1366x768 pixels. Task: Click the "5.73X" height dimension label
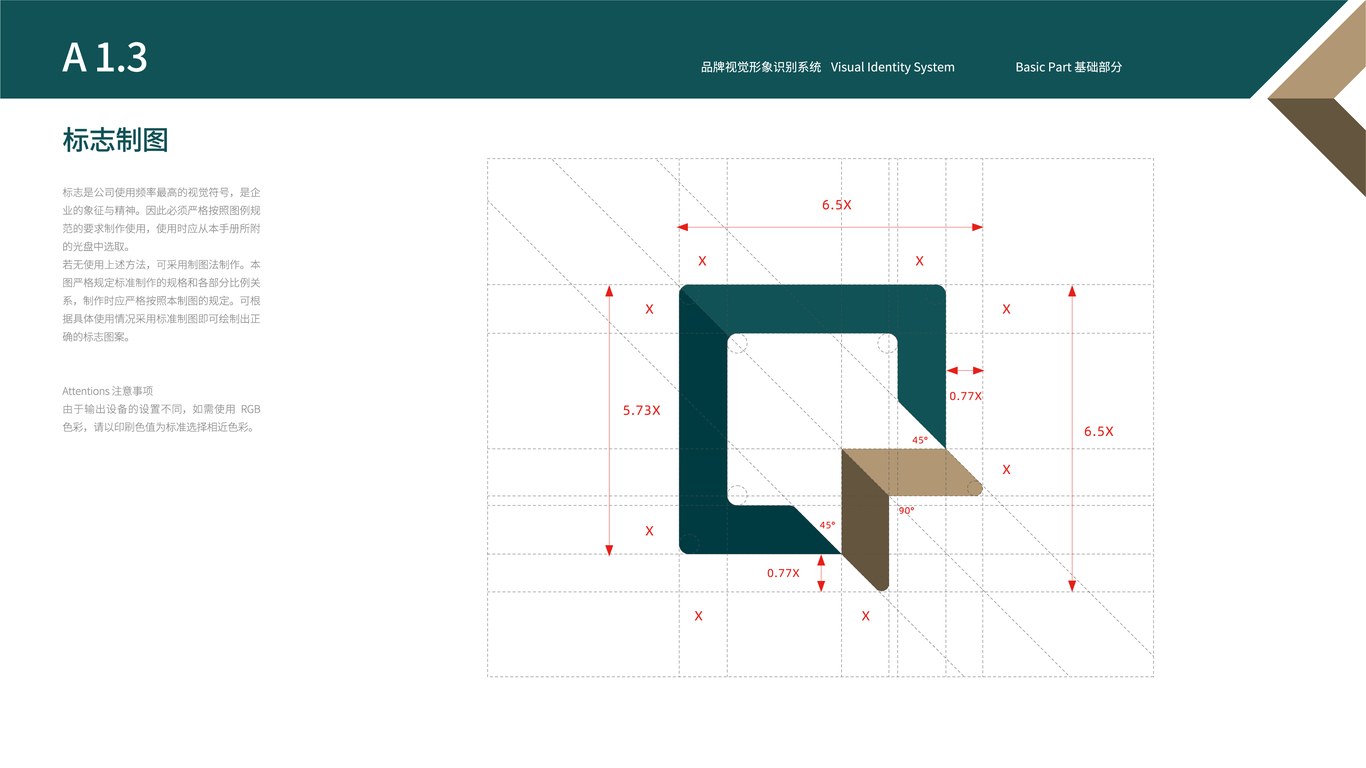pos(641,410)
